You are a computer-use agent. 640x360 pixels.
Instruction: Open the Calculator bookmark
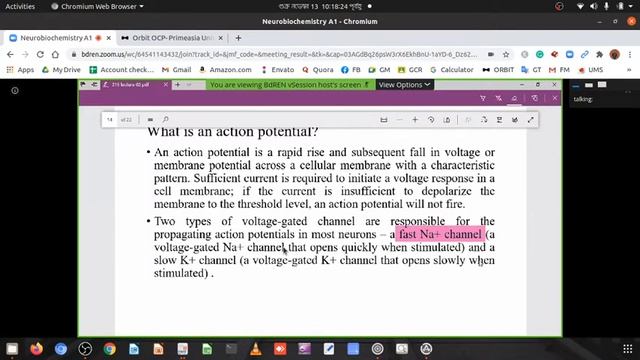tap(451, 70)
